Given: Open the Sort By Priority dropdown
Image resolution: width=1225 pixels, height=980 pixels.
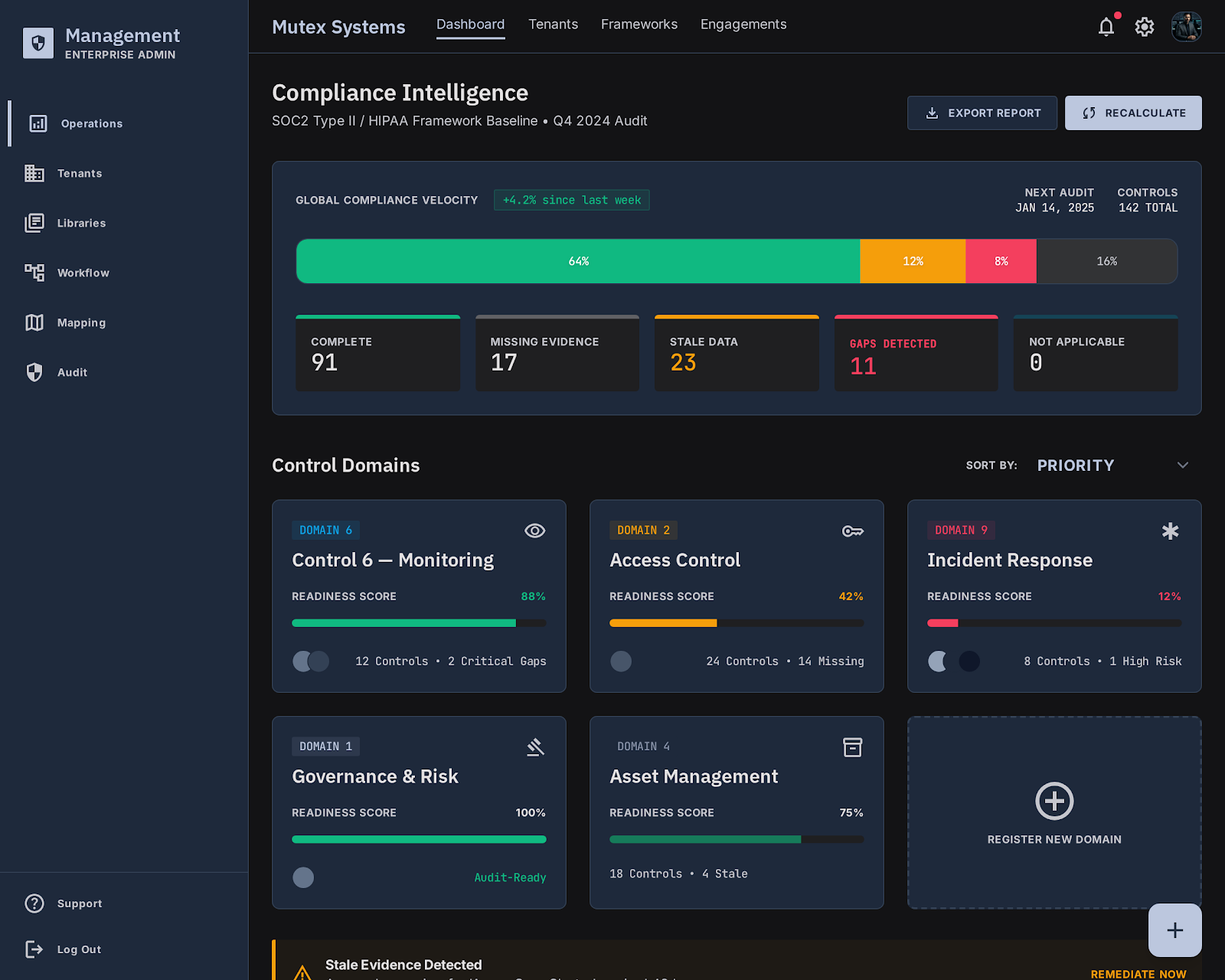Looking at the screenshot, I should [1114, 465].
